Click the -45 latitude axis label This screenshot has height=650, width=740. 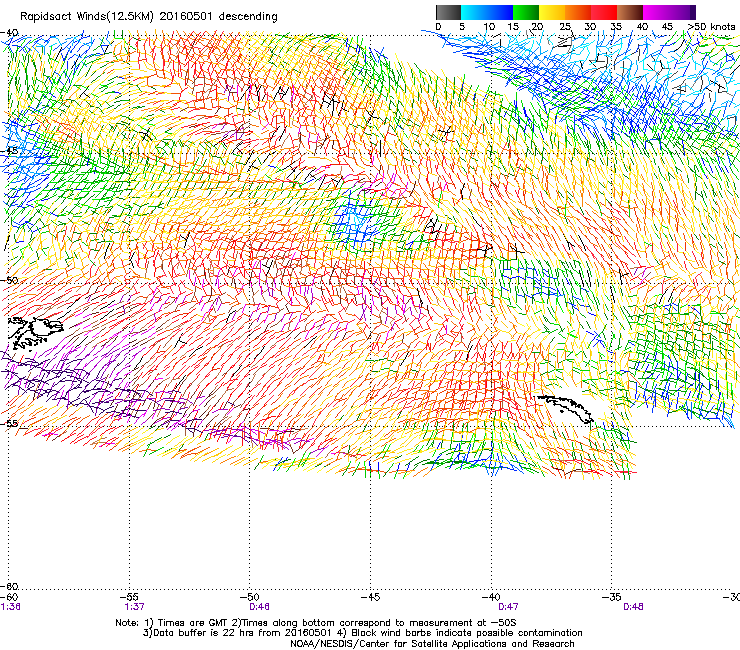click(9, 151)
